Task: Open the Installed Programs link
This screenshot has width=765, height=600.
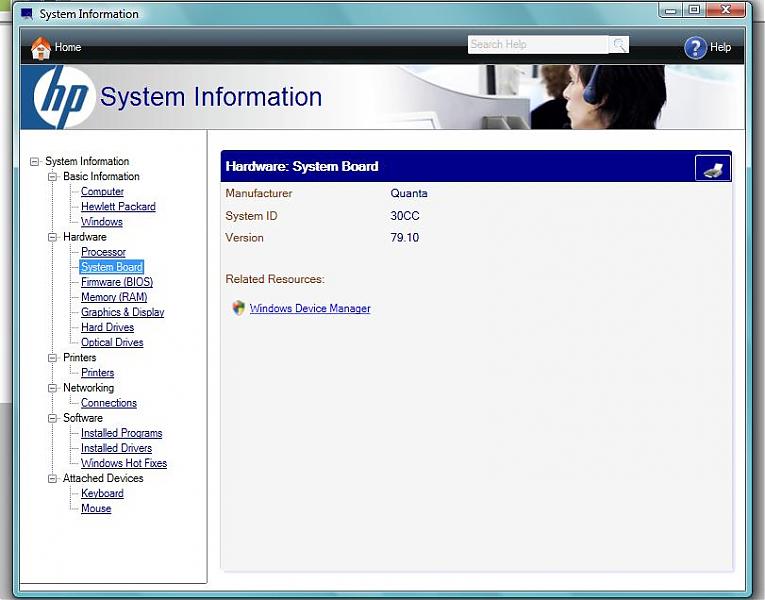Action: click(x=121, y=433)
